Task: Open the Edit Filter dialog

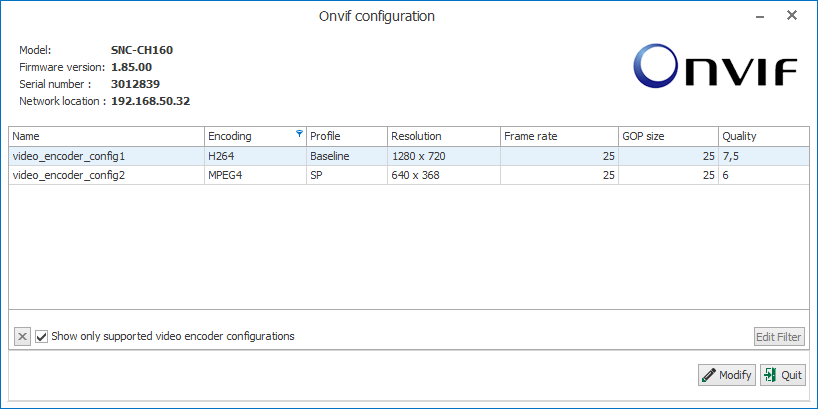Action: (779, 336)
